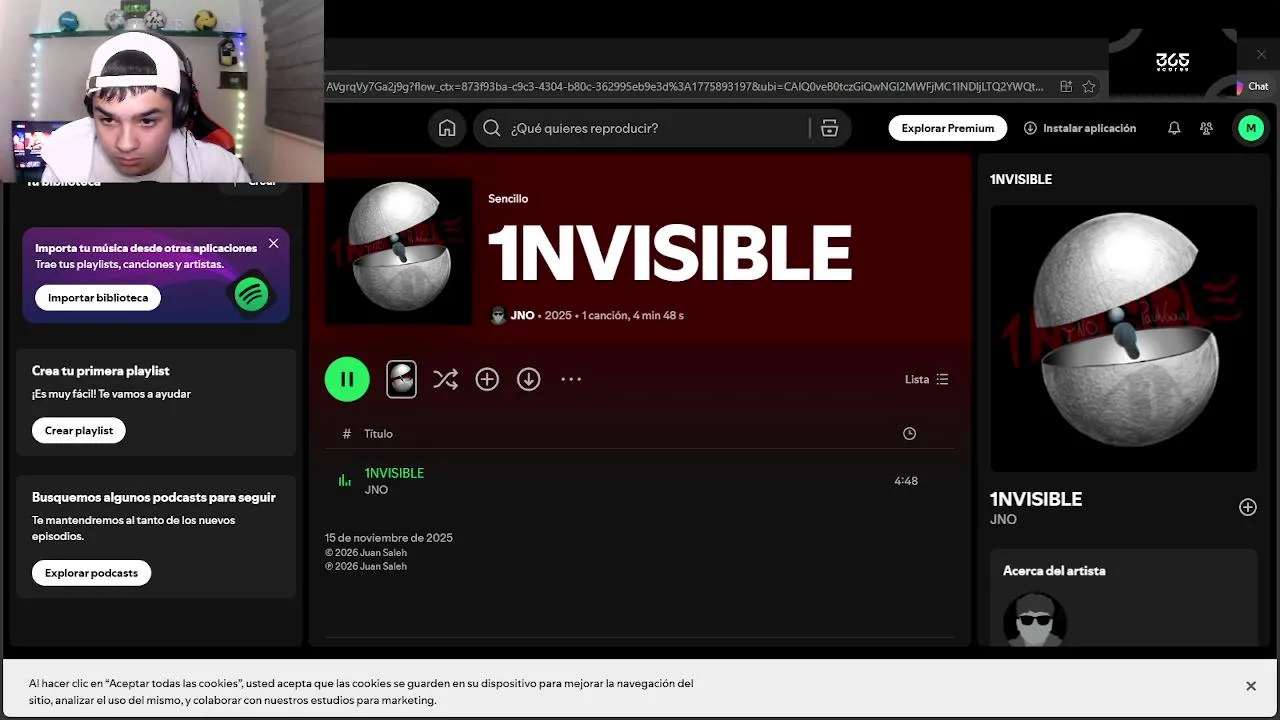
Task: Open more options three-dots menu
Action: pos(571,379)
